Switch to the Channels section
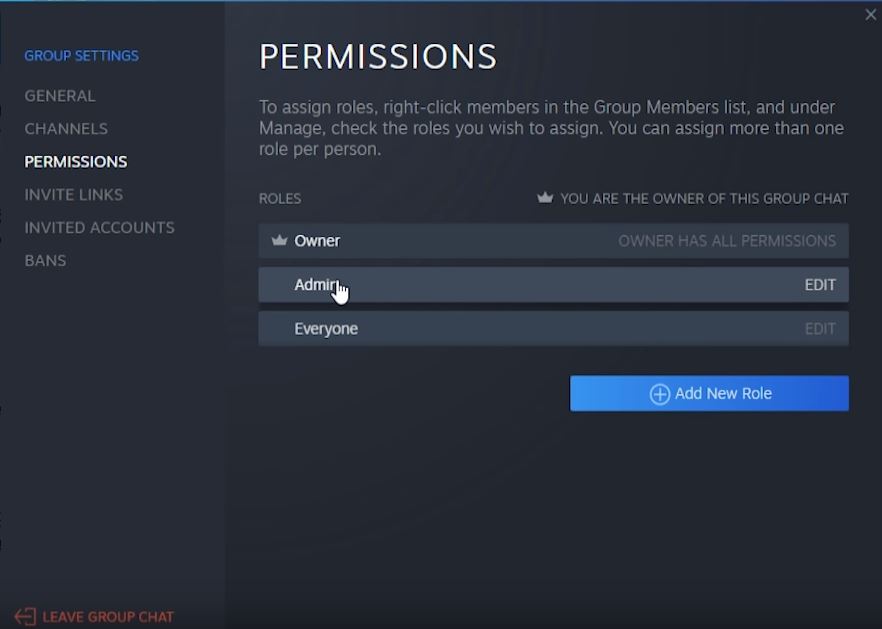The width and height of the screenshot is (882, 629). click(x=66, y=129)
